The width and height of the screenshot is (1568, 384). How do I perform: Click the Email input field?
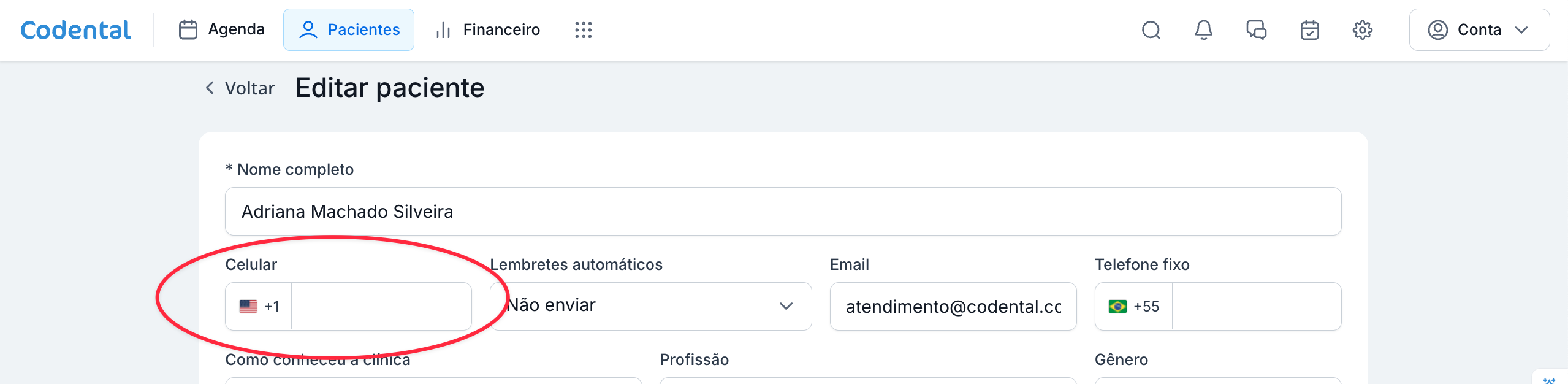click(x=953, y=306)
